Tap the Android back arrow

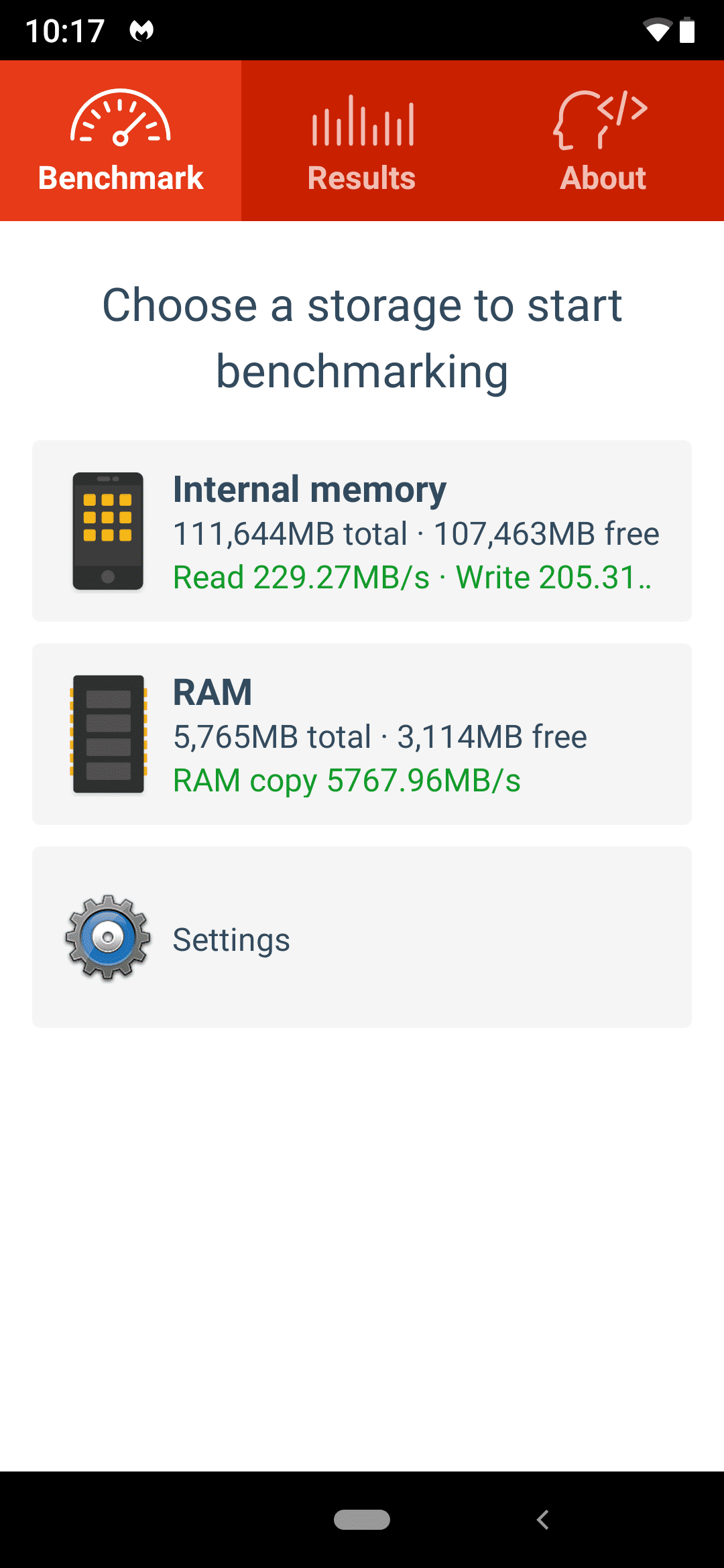543,1520
